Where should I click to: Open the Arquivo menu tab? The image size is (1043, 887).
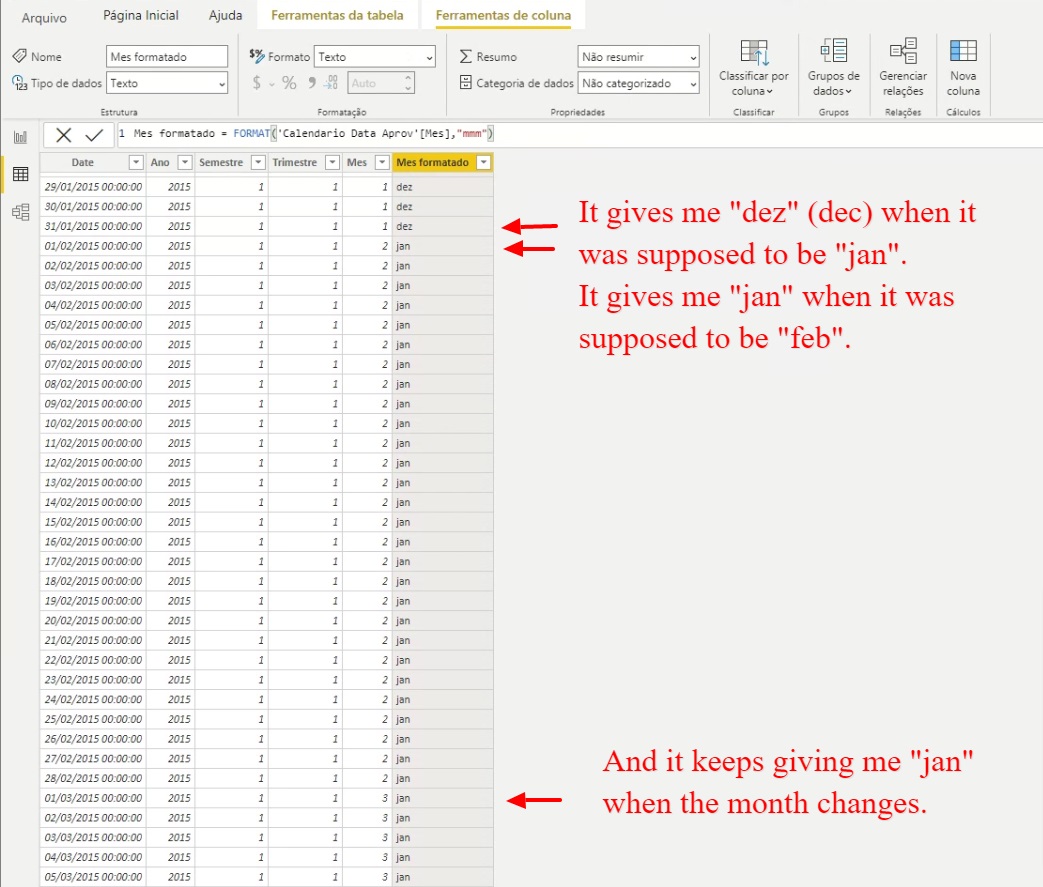(44, 18)
